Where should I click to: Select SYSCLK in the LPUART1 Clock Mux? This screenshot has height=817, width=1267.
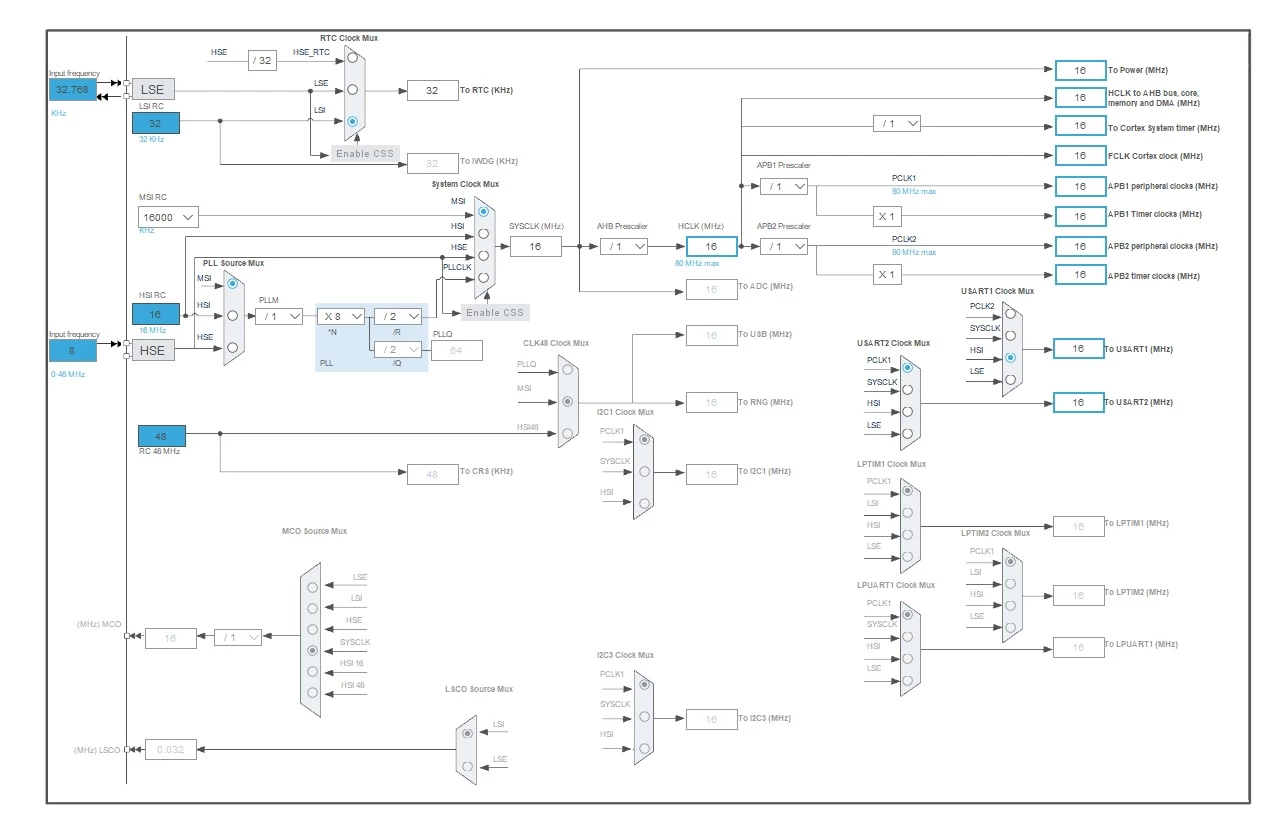tap(907, 635)
